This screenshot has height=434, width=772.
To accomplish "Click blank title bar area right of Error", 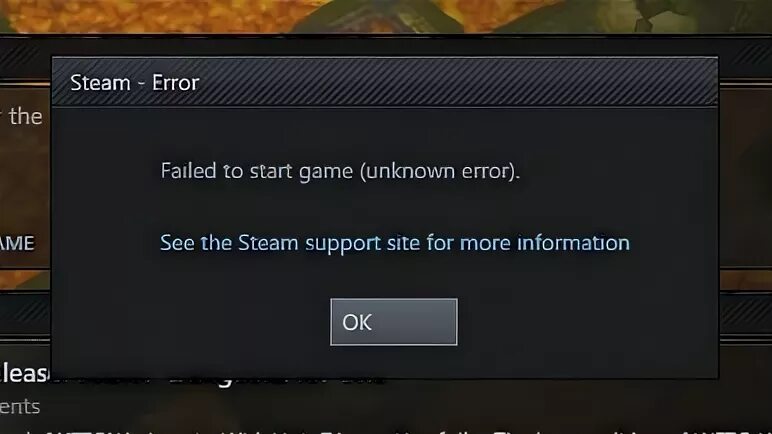I will (x=458, y=82).
